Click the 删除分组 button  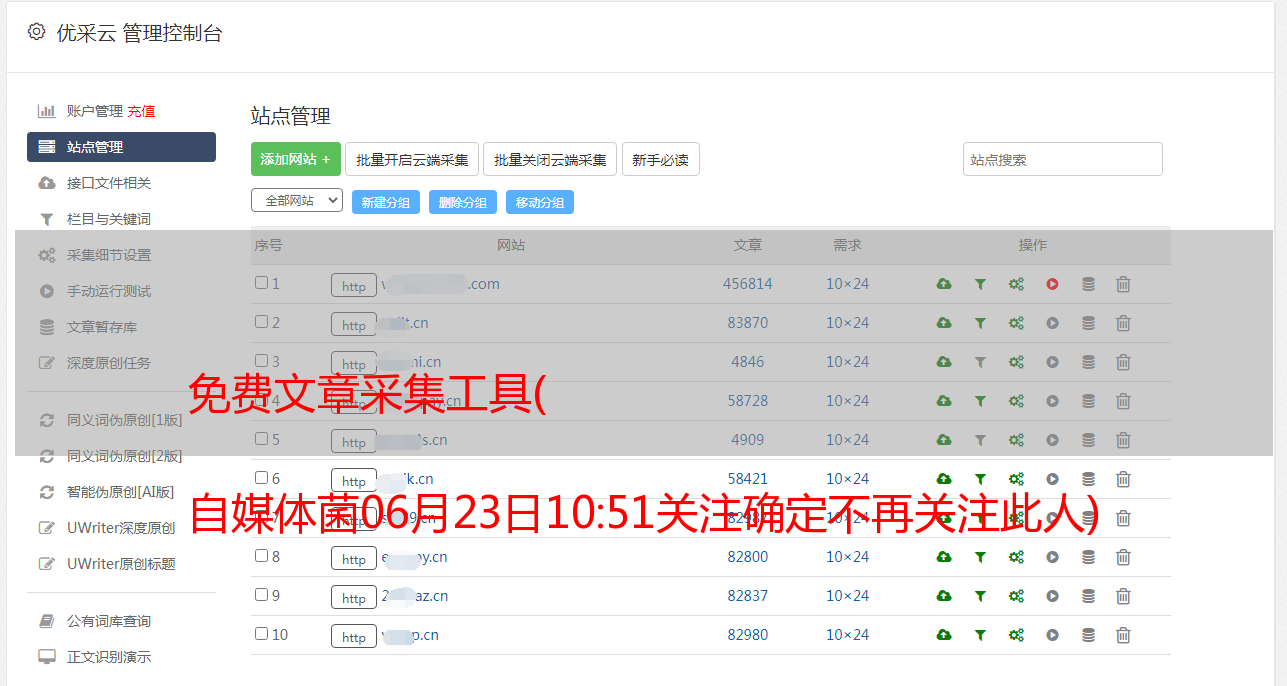[x=463, y=202]
